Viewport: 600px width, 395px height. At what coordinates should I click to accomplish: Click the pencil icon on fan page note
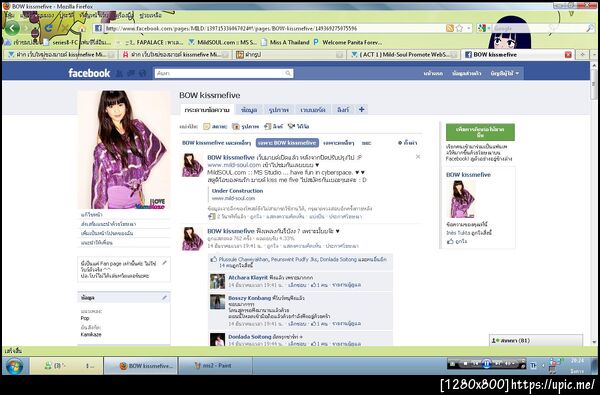165,263
